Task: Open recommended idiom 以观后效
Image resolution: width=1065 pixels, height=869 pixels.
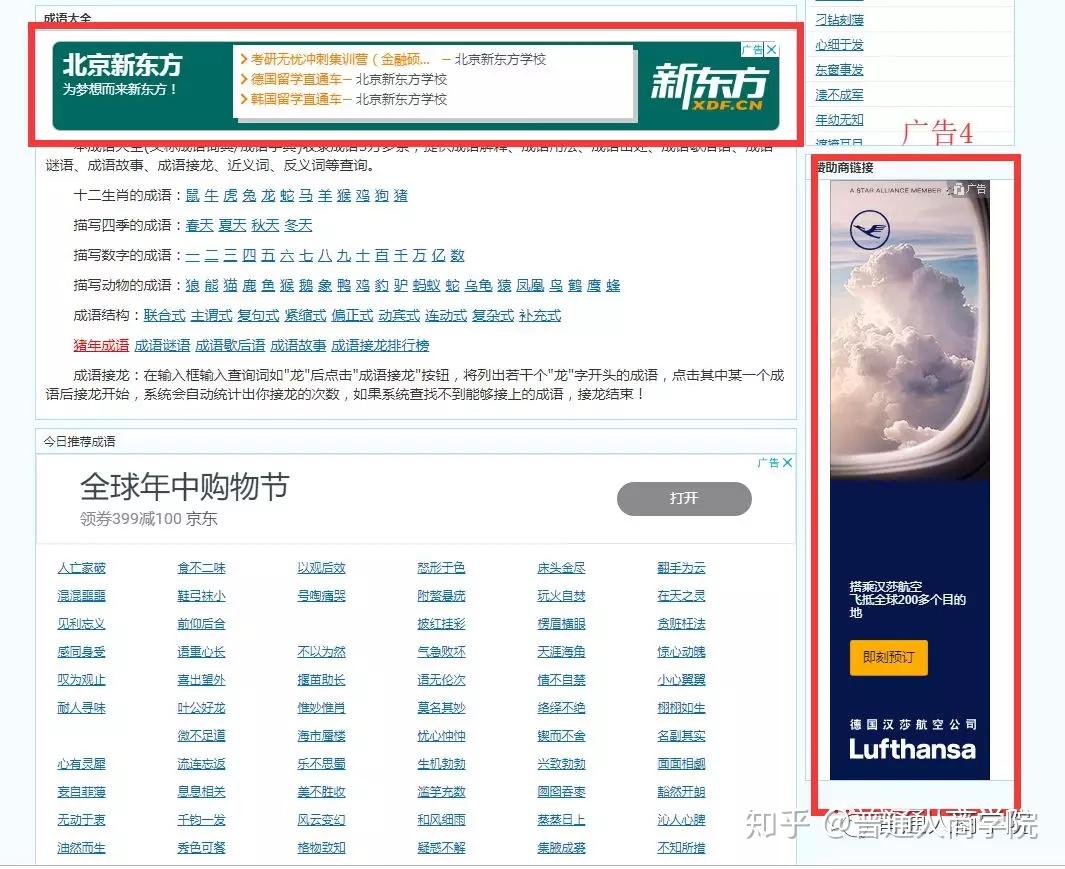Action: click(321, 568)
